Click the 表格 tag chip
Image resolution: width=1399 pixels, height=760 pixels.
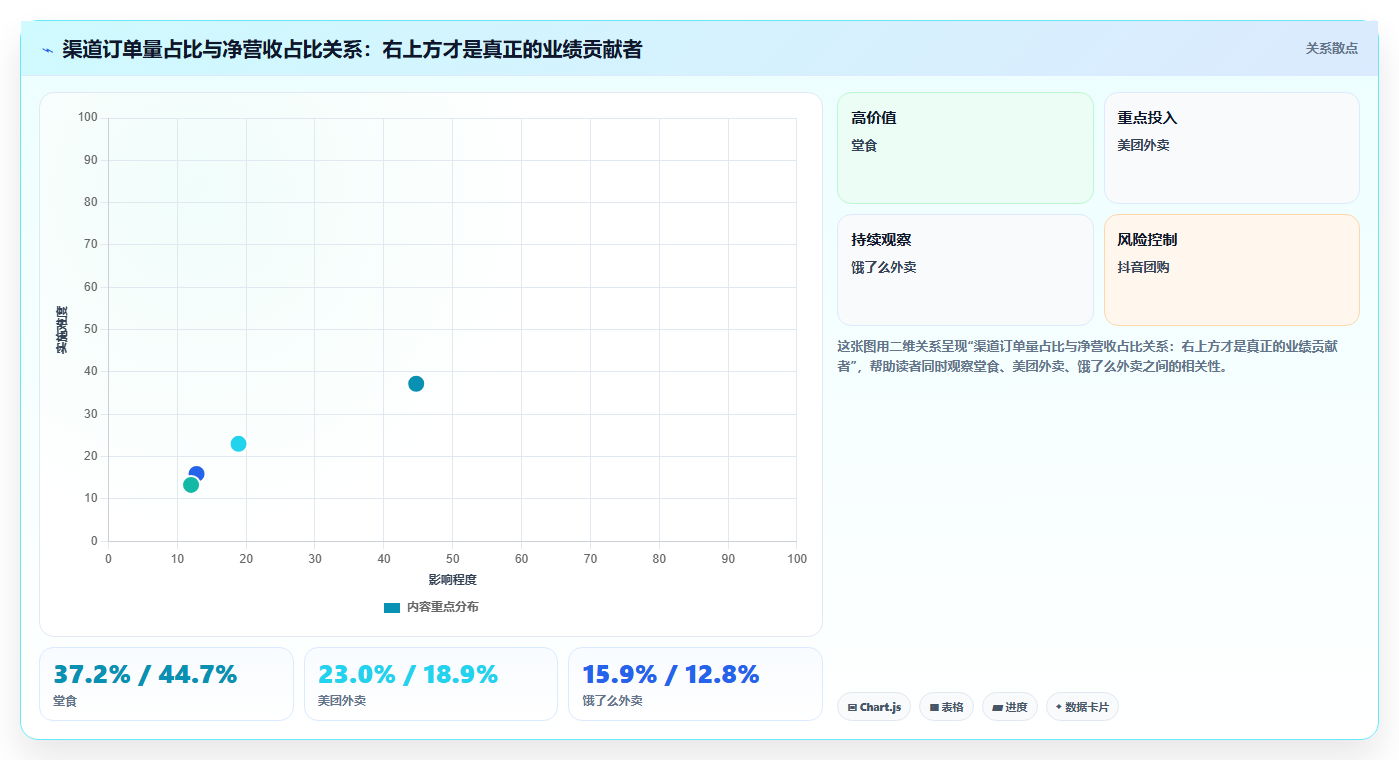pyautogui.click(x=946, y=707)
